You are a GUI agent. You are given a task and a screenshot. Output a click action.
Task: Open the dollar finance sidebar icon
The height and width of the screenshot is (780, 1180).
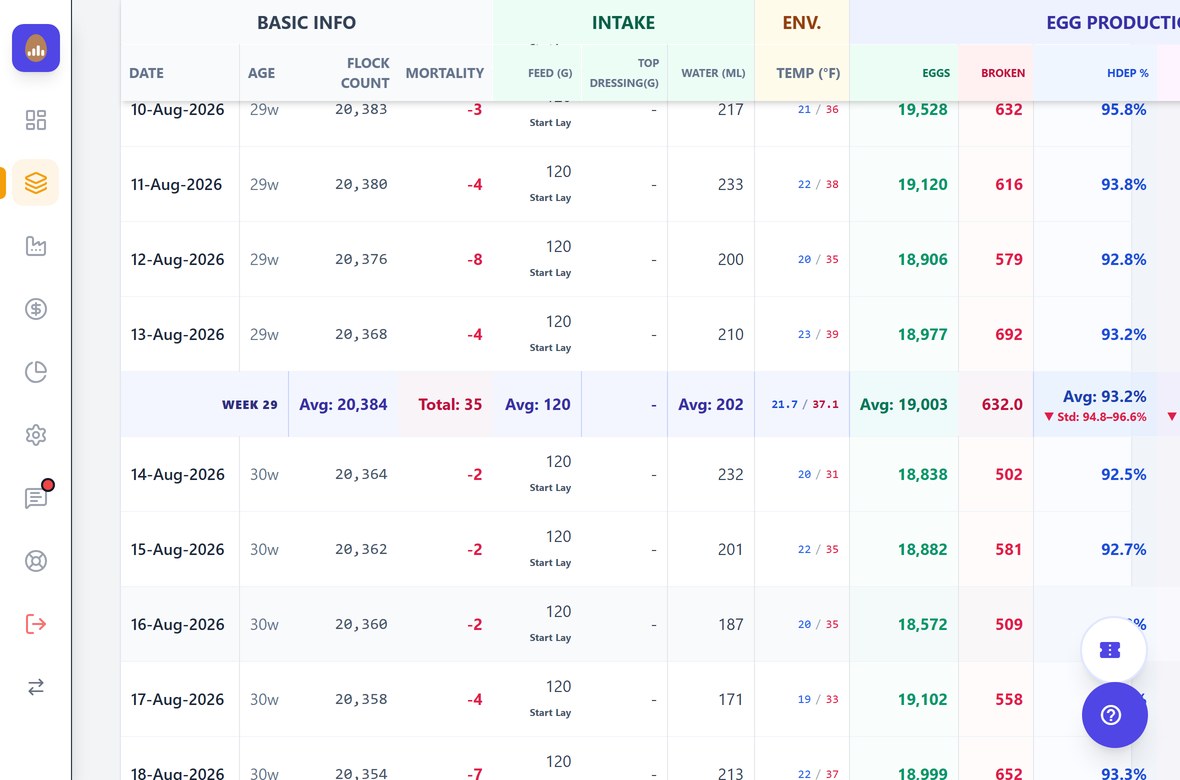coord(35,309)
